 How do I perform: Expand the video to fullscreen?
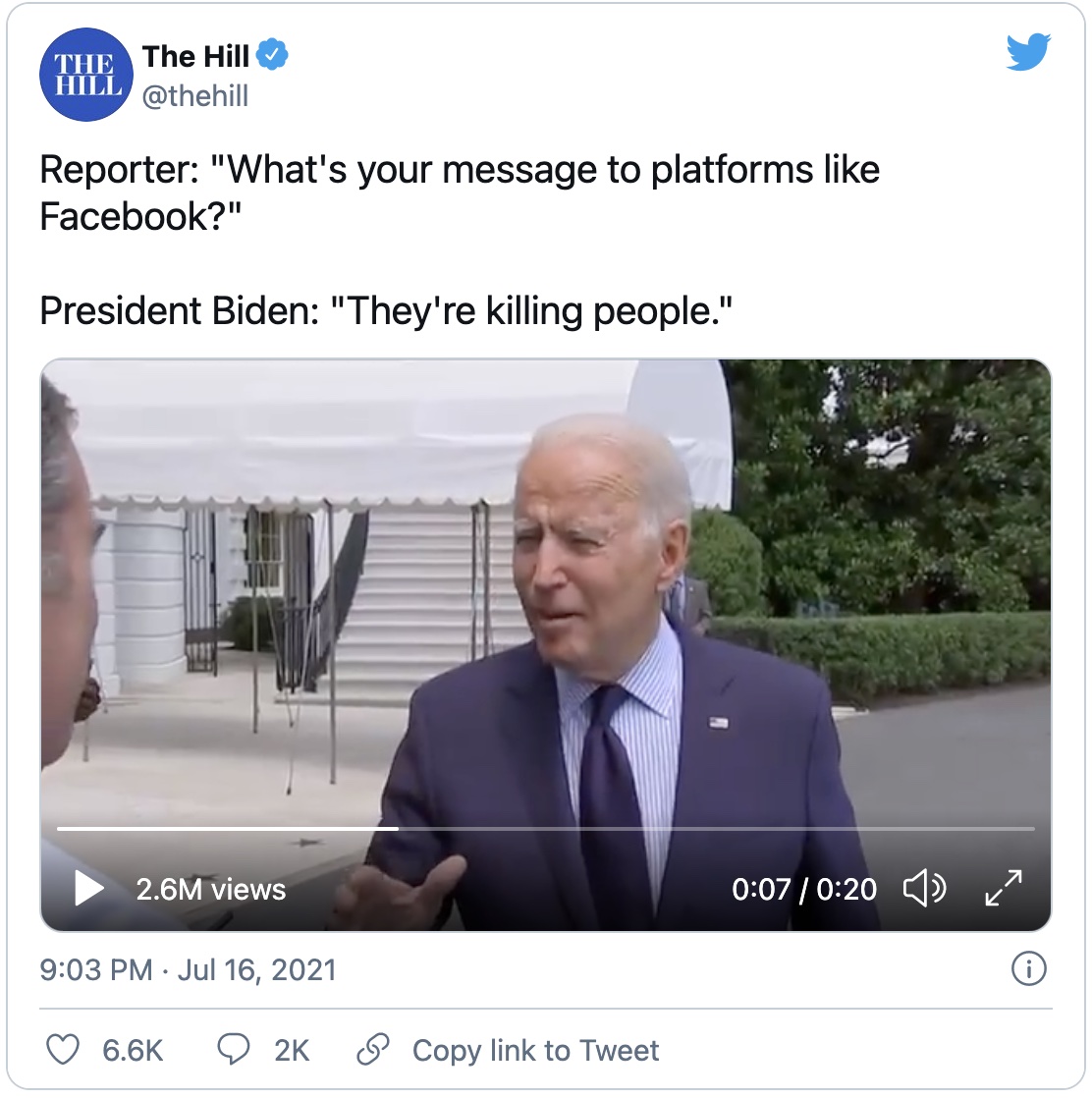(x=1003, y=889)
